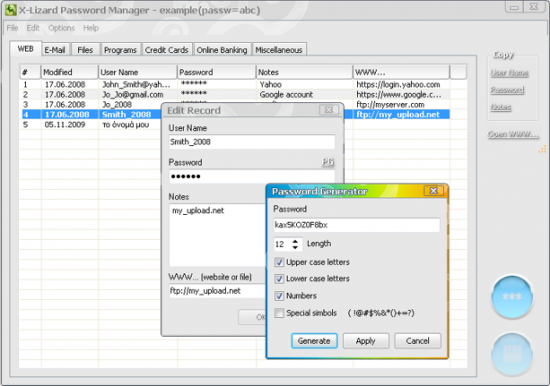The height and width of the screenshot is (386, 550).
Task: Open the Help menu
Action: point(91,28)
